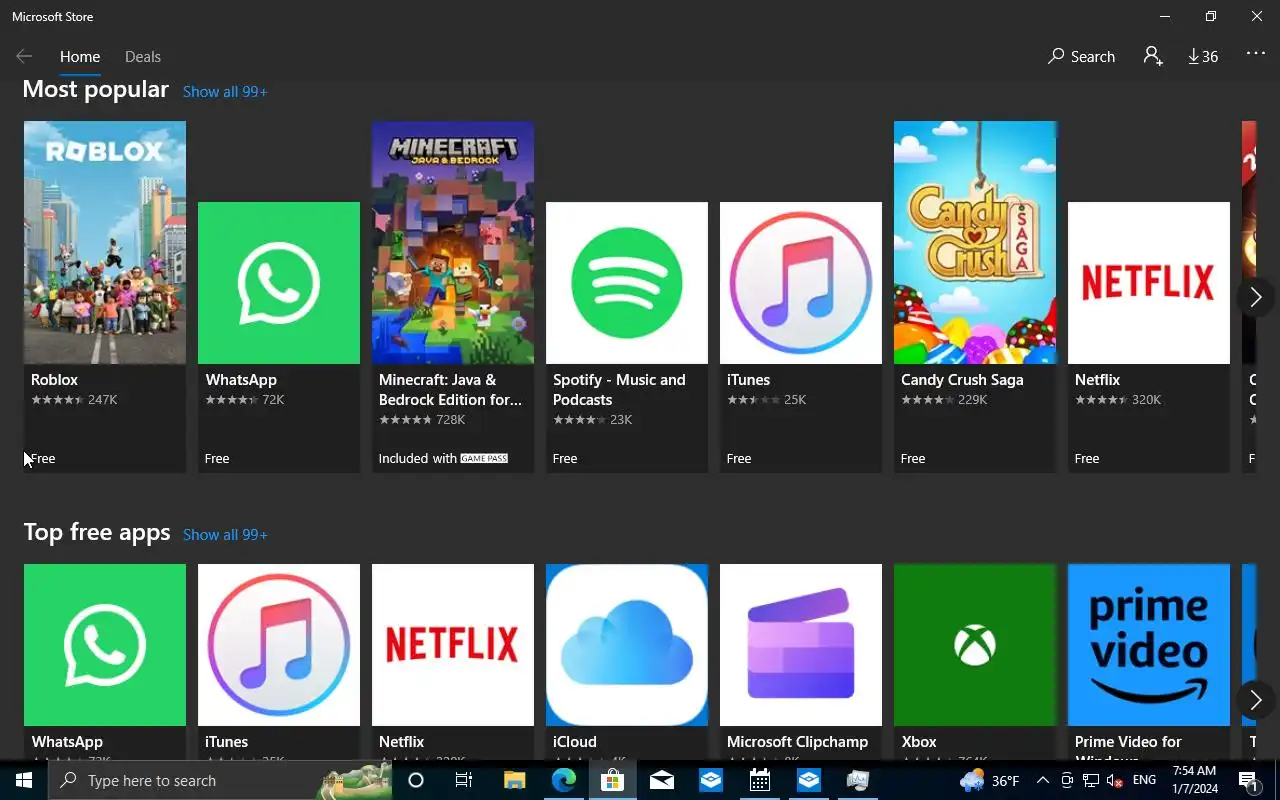
Task: Open the account sign-in icon
Action: point(1153,57)
